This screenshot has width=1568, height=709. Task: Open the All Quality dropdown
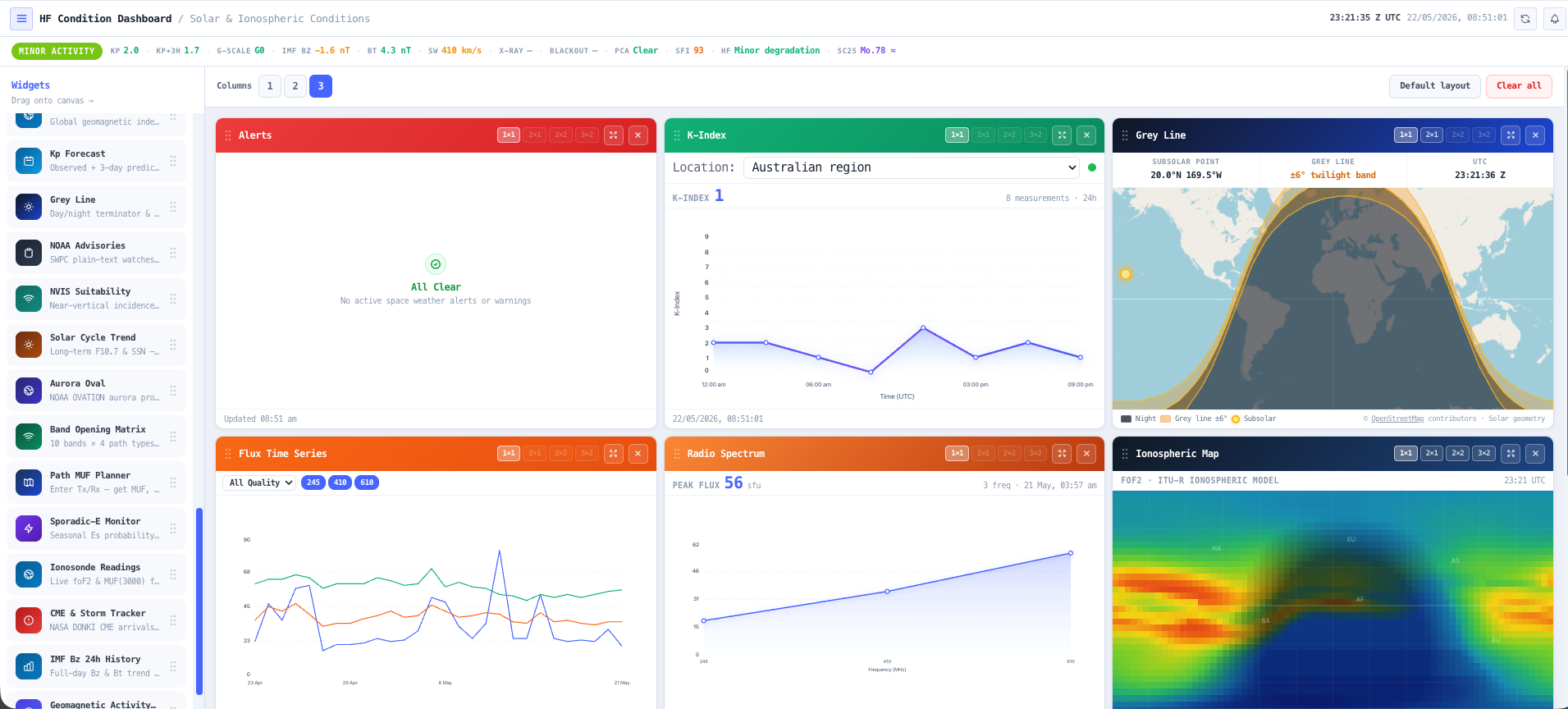(259, 483)
